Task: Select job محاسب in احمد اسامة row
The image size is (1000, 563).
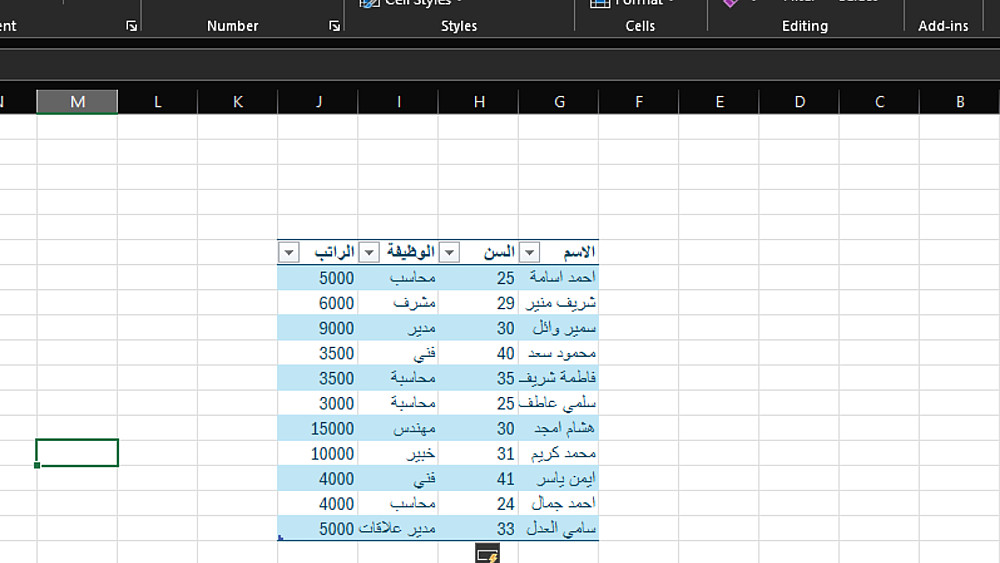Action: pos(398,277)
